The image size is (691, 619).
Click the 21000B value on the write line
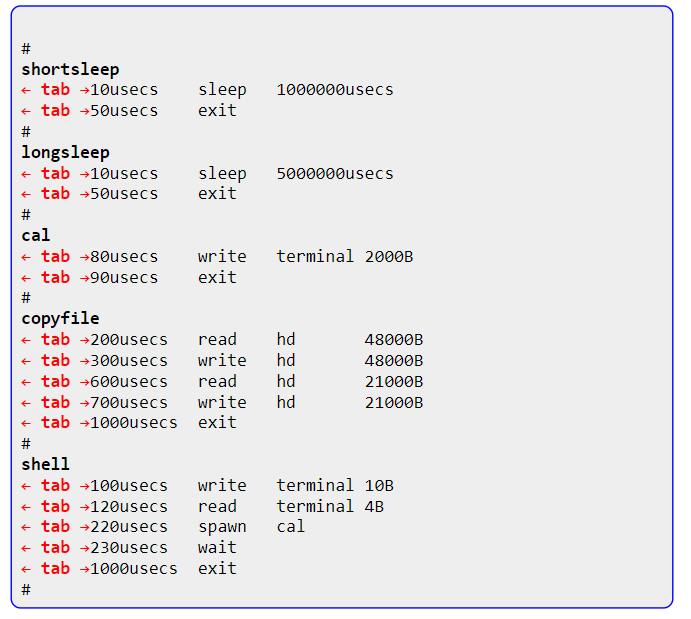pos(393,402)
